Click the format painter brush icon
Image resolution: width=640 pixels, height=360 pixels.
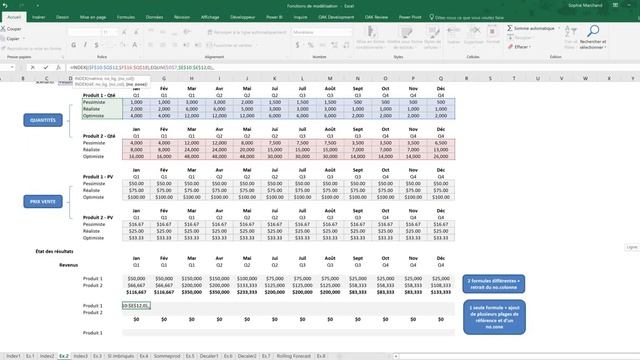(3, 48)
